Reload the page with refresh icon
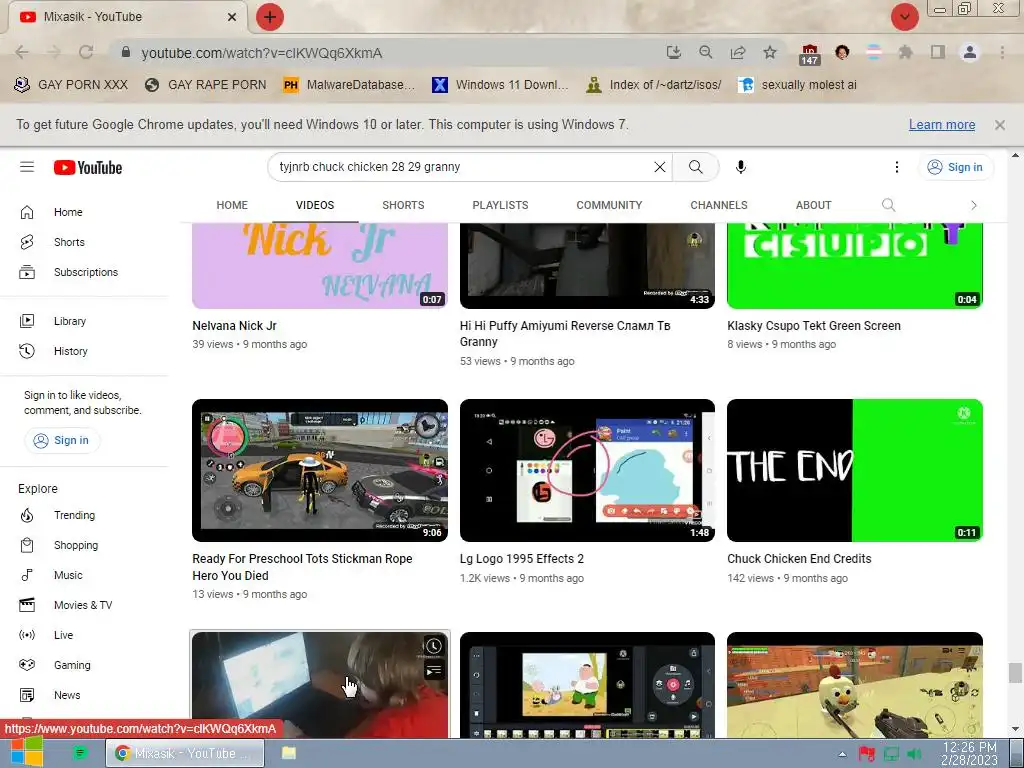The image size is (1024, 768). point(86,53)
